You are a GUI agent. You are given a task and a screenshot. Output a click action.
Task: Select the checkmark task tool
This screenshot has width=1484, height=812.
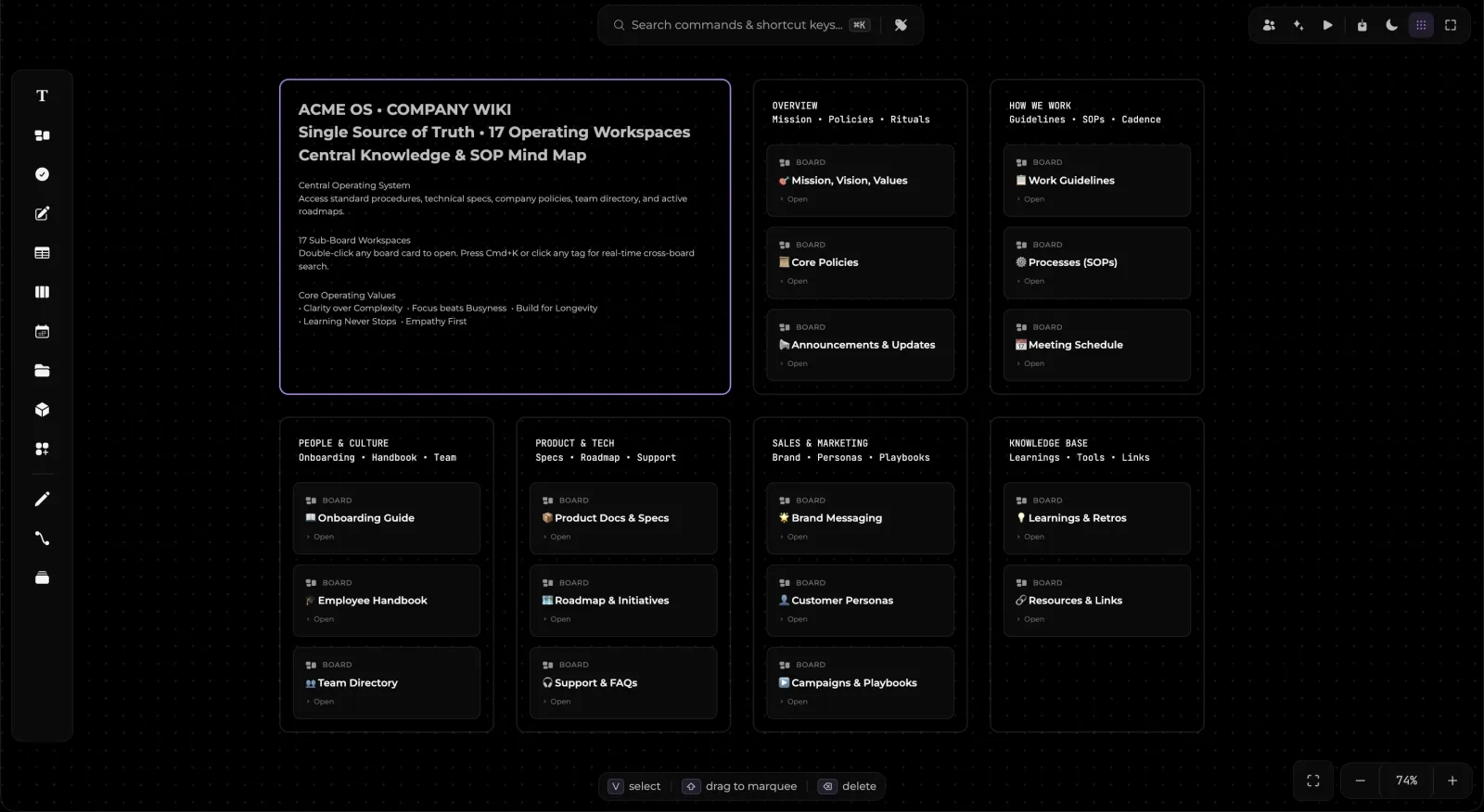click(x=42, y=174)
